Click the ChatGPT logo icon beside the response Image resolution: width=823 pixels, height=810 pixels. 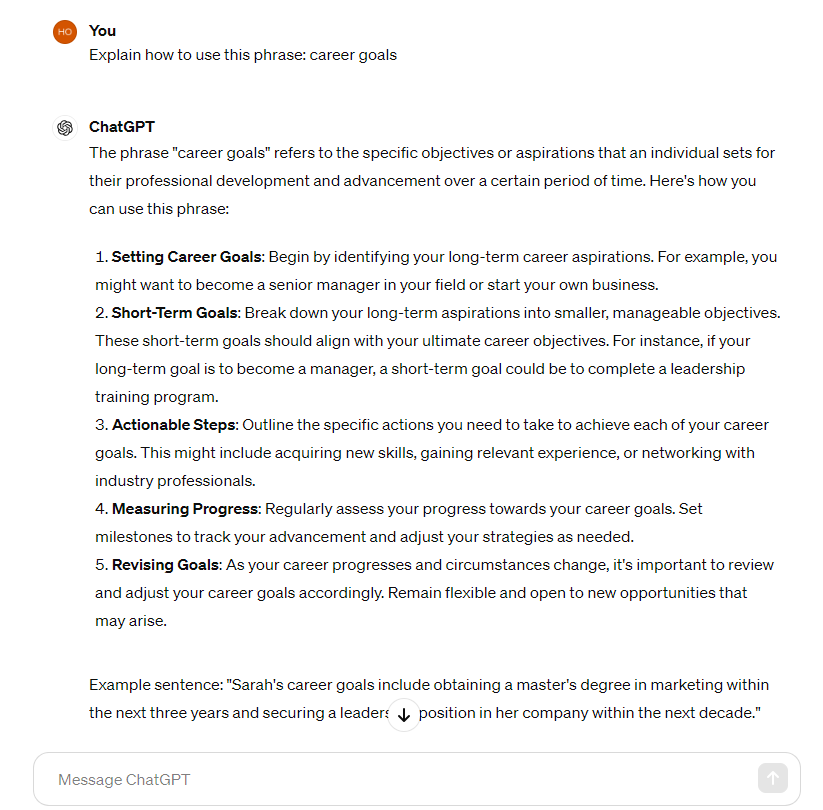[x=65, y=128]
